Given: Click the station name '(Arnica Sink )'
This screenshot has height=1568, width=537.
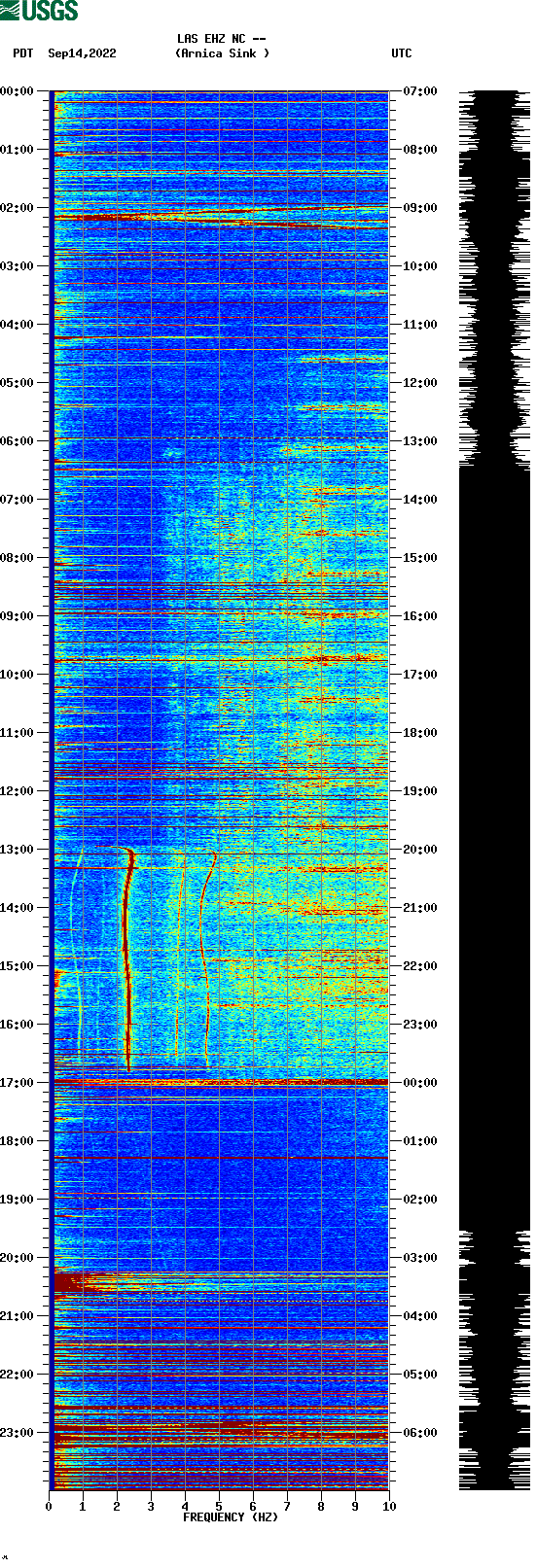Looking at the screenshot, I should [x=222, y=53].
